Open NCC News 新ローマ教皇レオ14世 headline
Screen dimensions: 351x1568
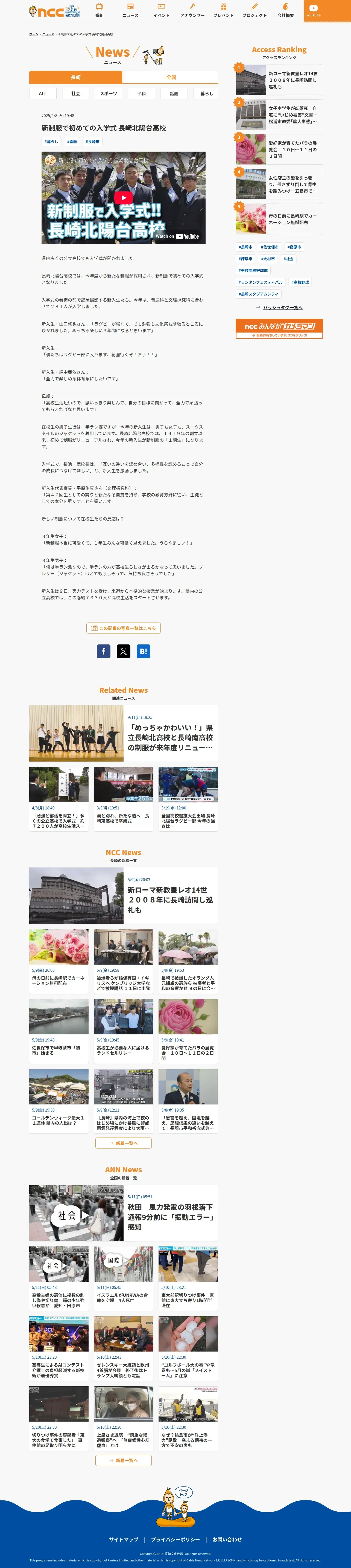124,895
